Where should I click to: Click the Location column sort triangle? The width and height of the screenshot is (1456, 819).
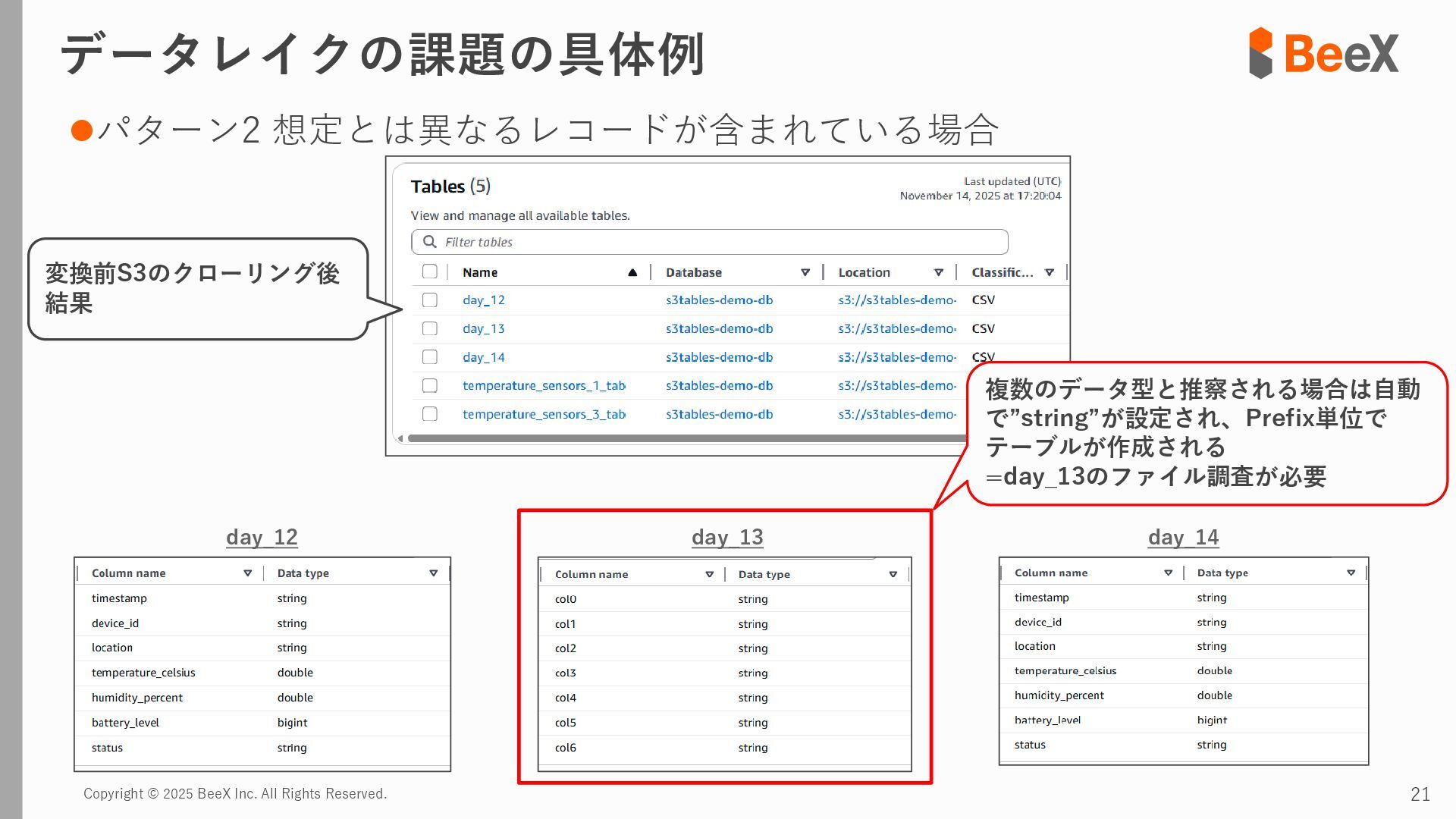939,272
